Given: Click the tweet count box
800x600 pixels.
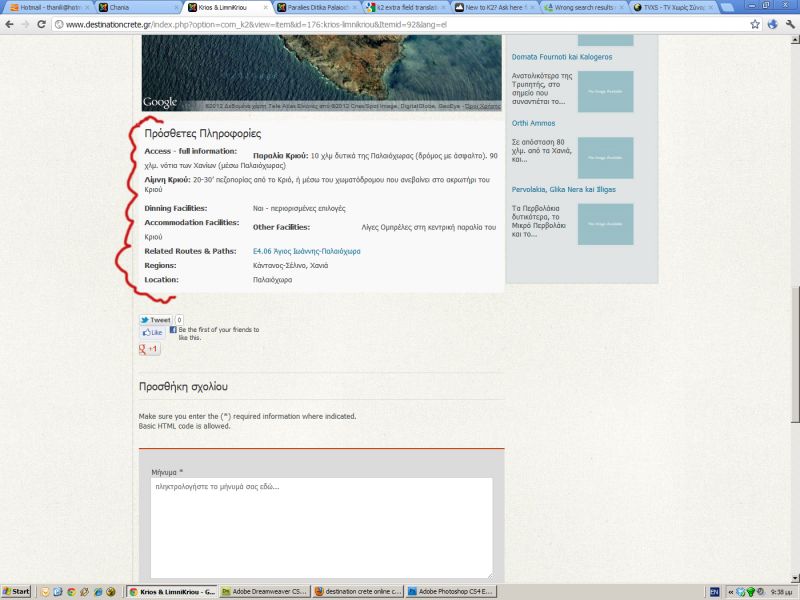Looking at the screenshot, I should [x=179, y=320].
